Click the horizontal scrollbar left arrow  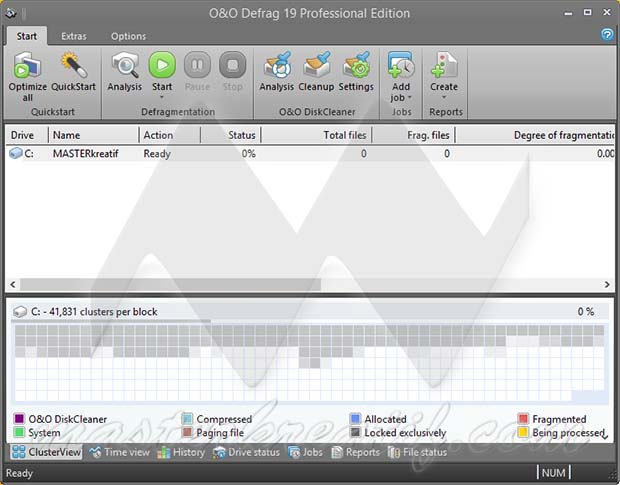[x=13, y=284]
